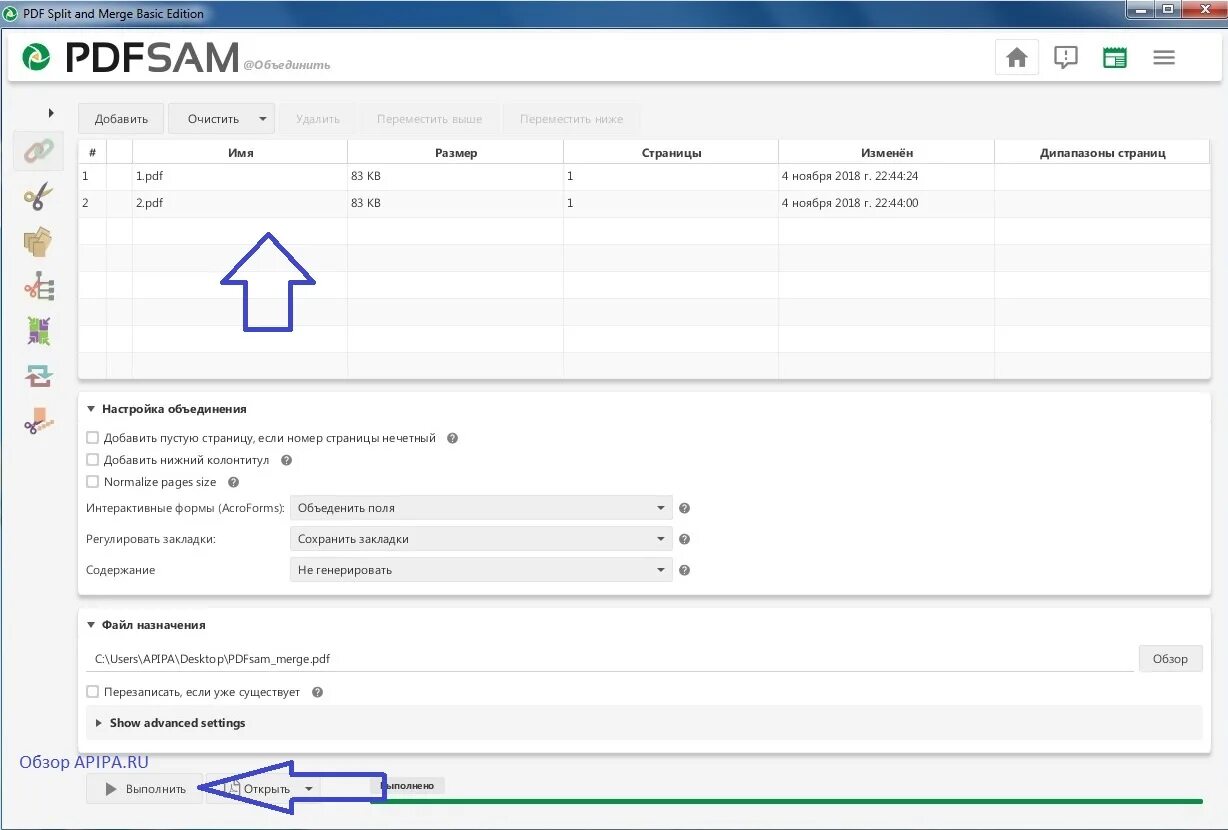
Task: Click Переместить выше button
Action: pyautogui.click(x=429, y=119)
